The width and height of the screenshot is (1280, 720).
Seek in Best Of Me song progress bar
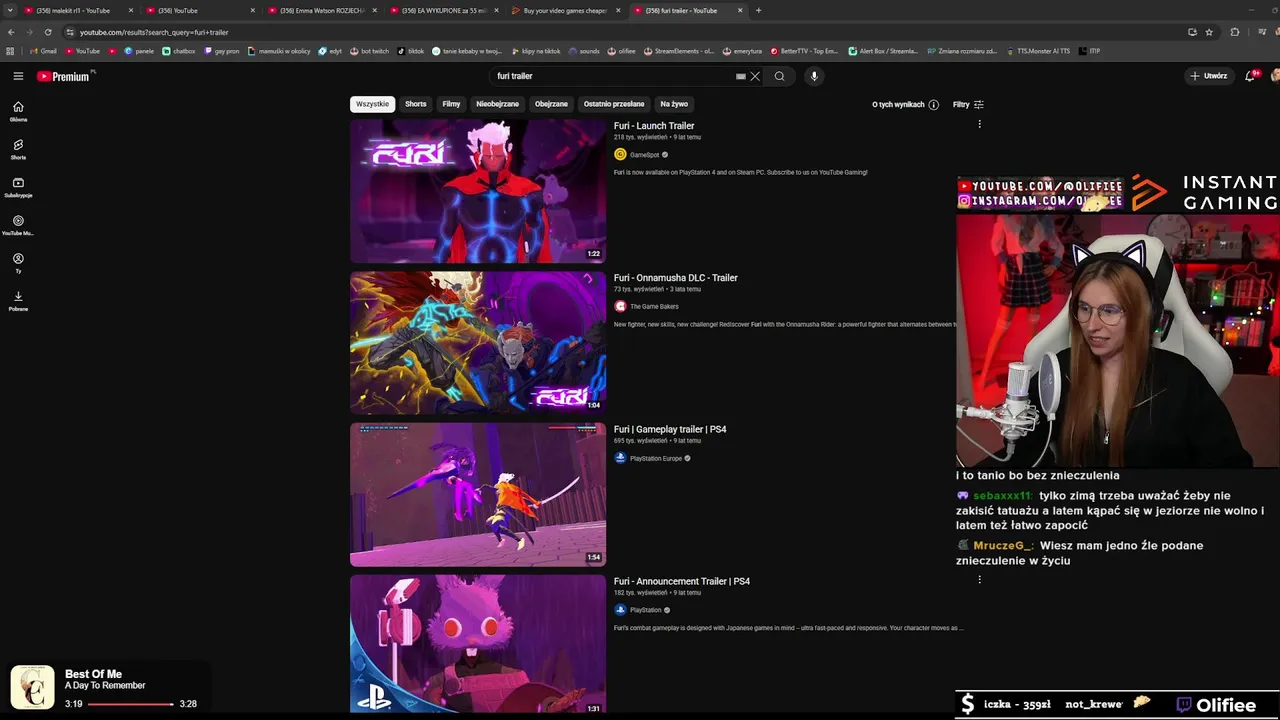[x=130, y=704]
